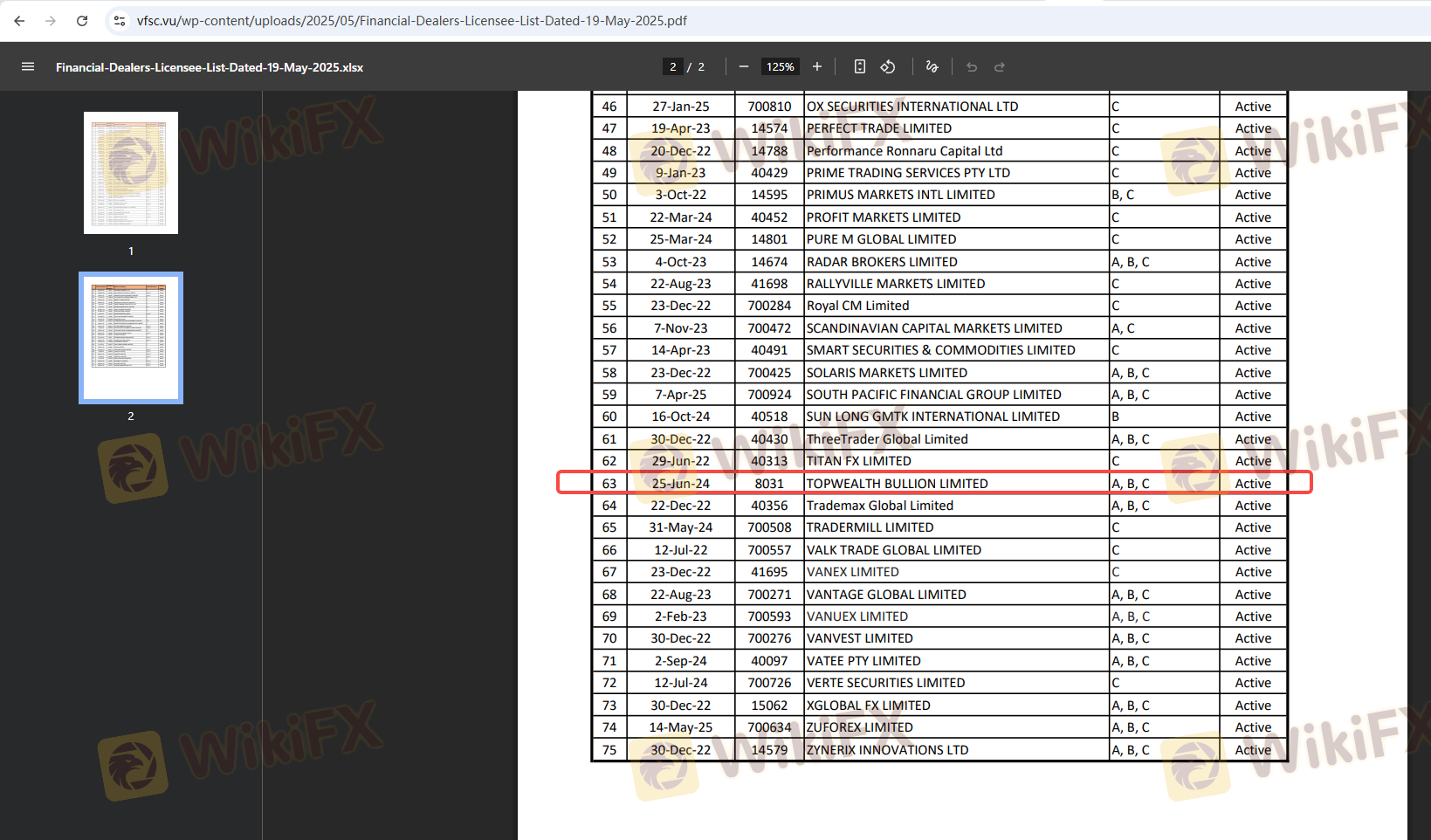Go back using browser back arrow

(x=19, y=21)
